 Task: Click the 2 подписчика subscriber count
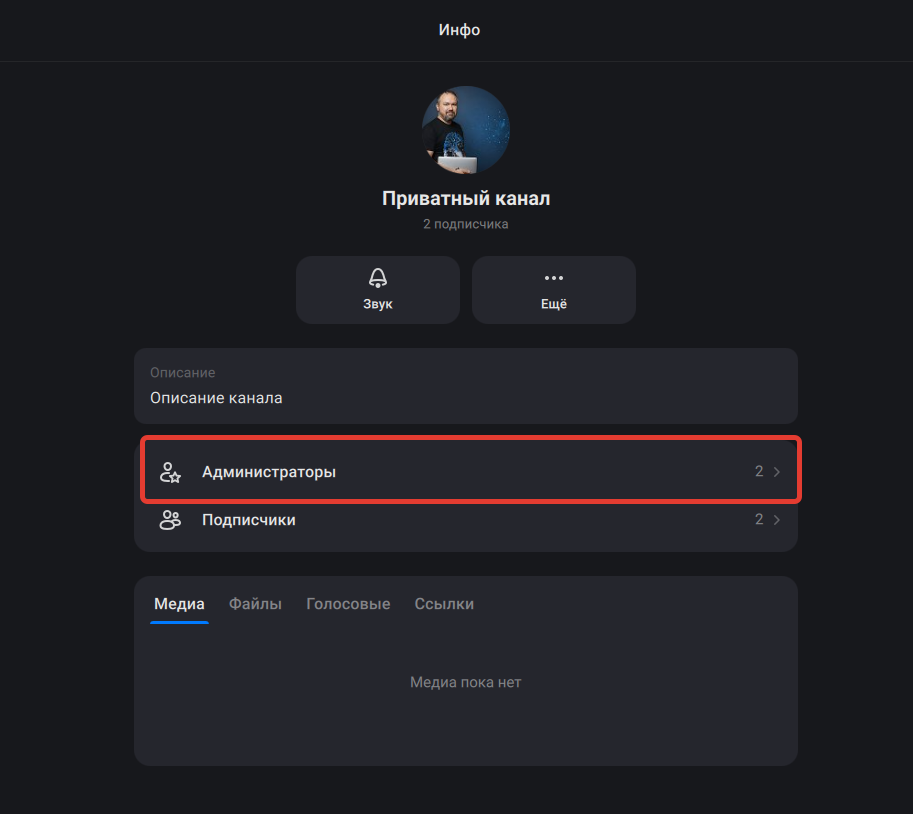coord(465,223)
